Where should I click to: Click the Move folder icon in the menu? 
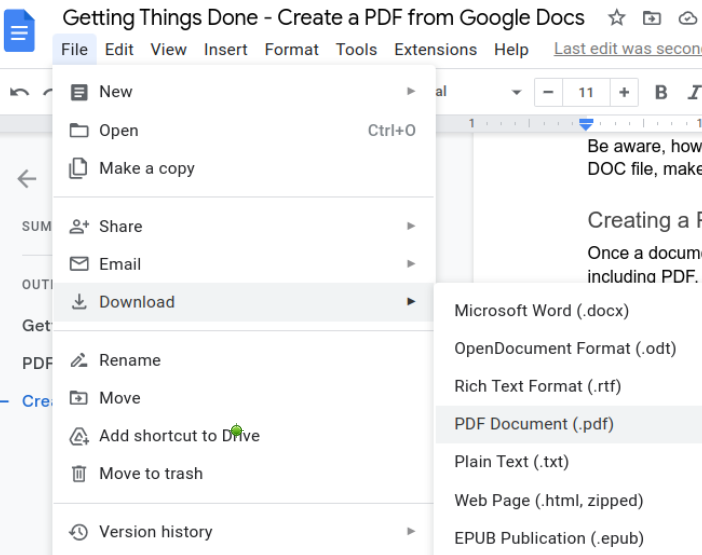(78, 397)
